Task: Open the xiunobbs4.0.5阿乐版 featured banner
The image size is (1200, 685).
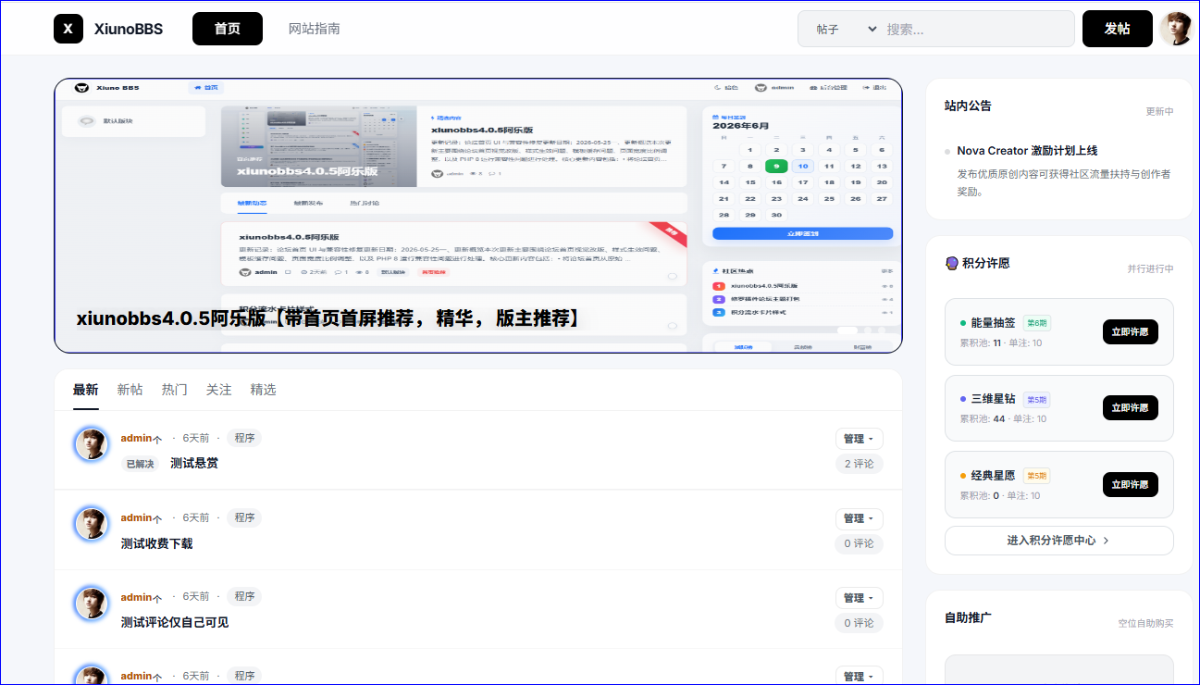Action: [478, 215]
